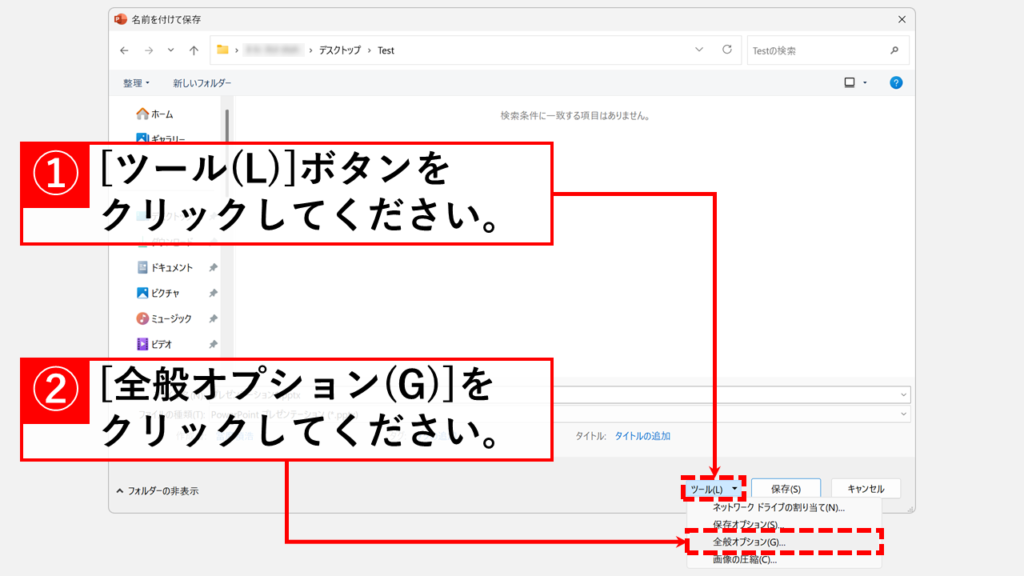This screenshot has height=576, width=1024.
Task: Collapse folders with フォルダーの非表示
Action: (x=157, y=491)
